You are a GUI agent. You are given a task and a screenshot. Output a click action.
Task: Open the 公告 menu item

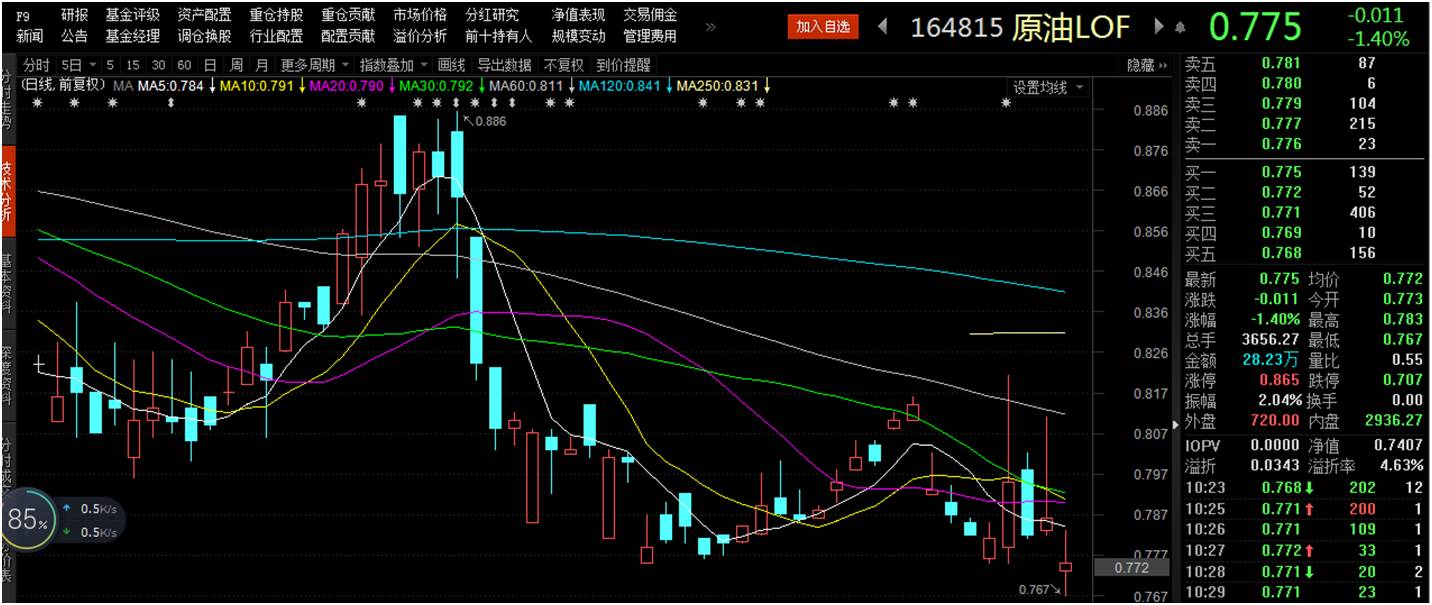click(74, 36)
